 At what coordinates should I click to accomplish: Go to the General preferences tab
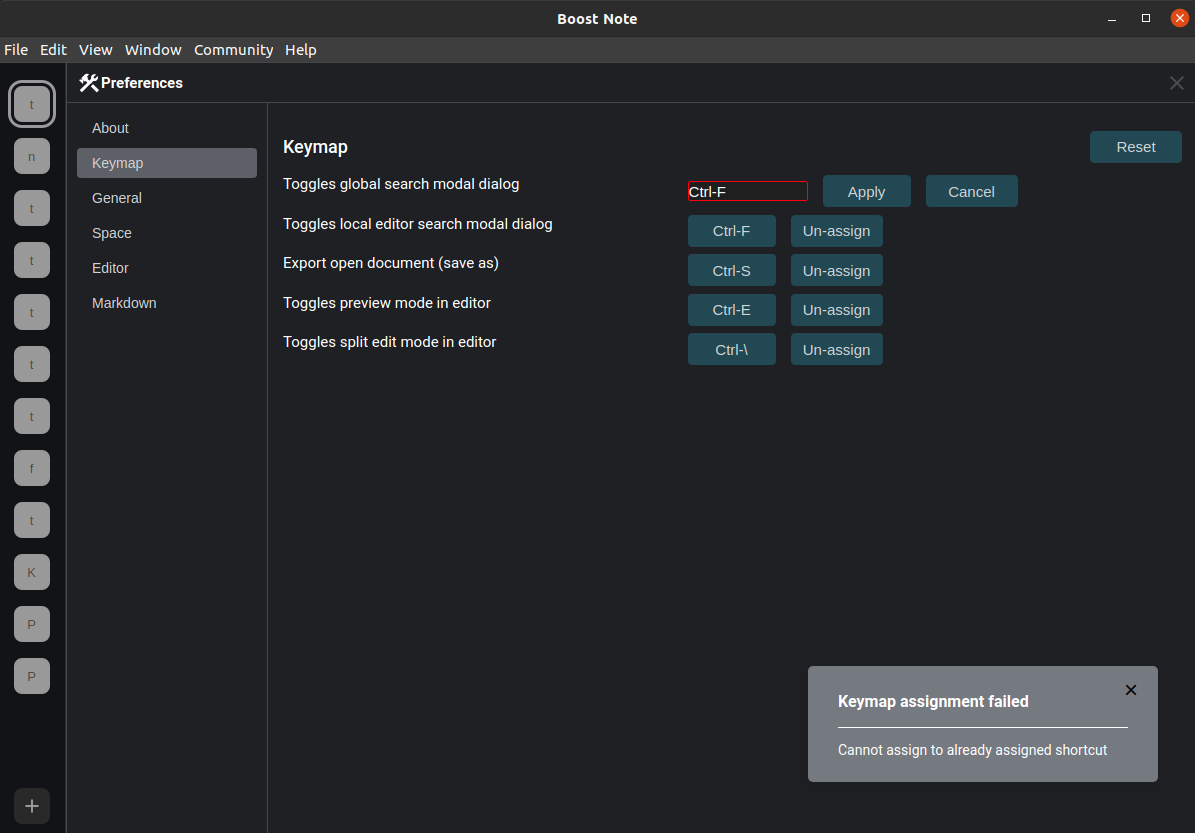click(x=167, y=198)
